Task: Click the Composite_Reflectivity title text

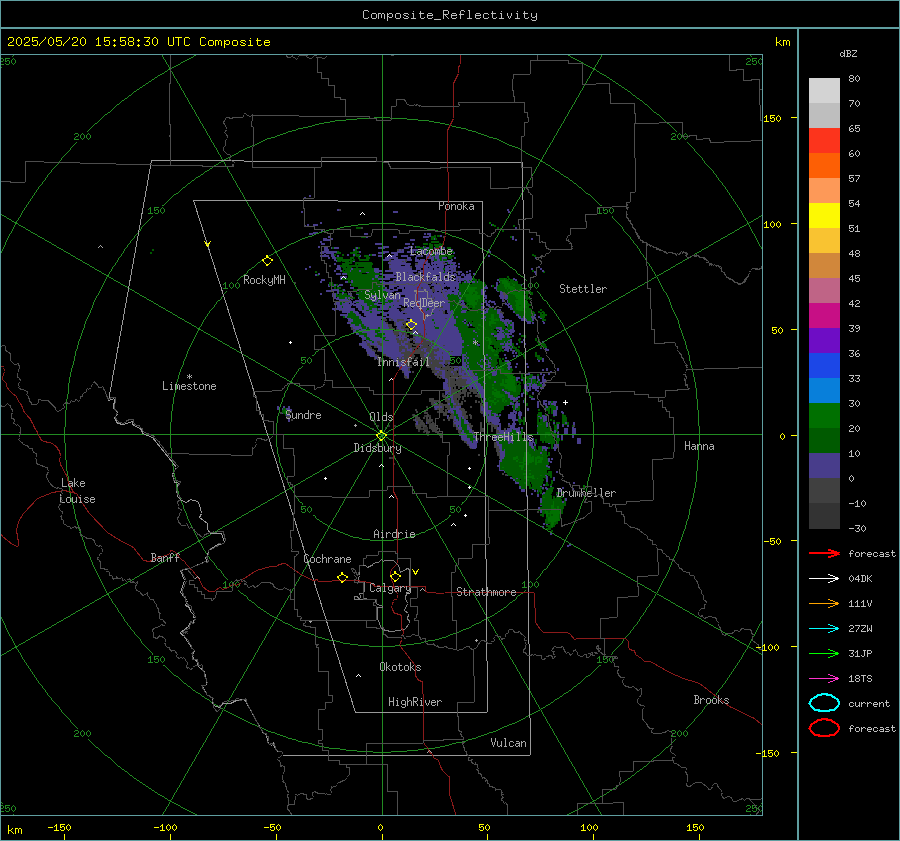Action: 450,15
